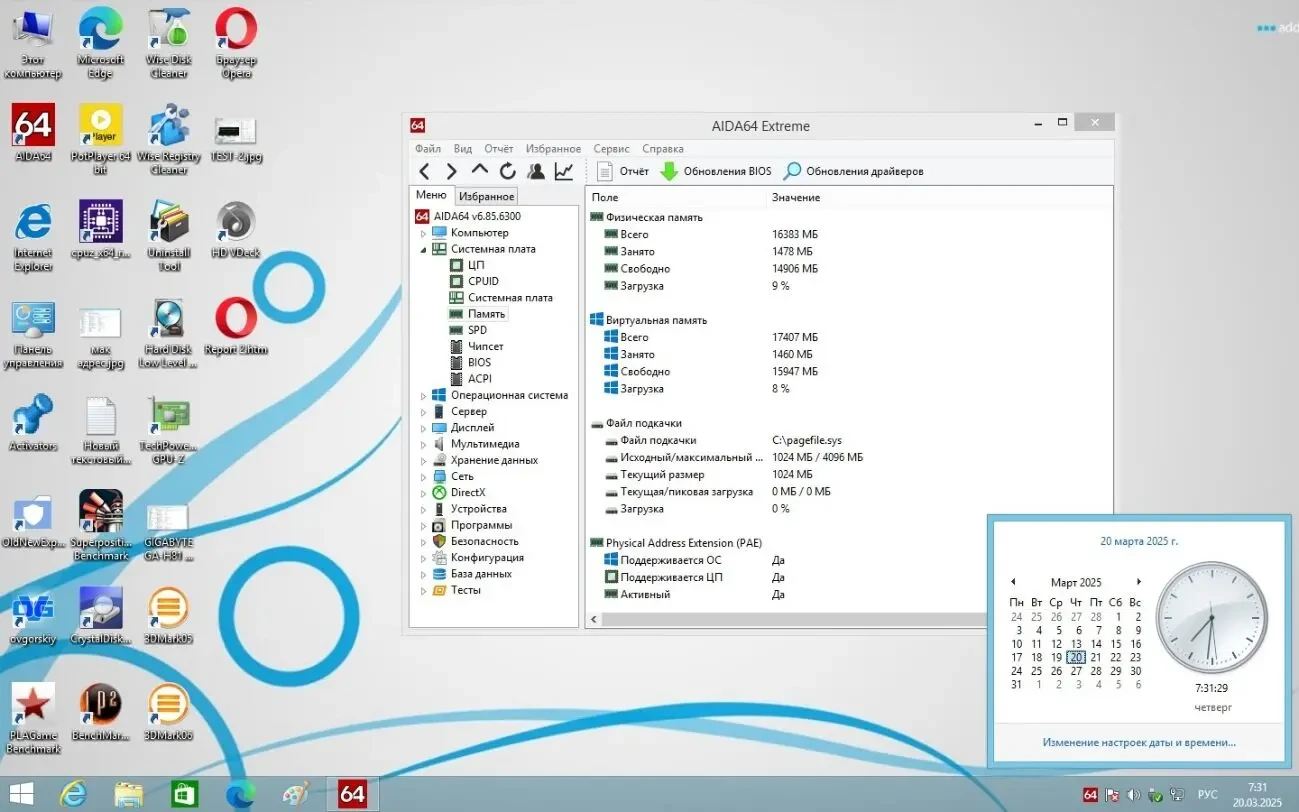
Task: Click the horizontal scrollbar left arrow
Action: coord(595,620)
